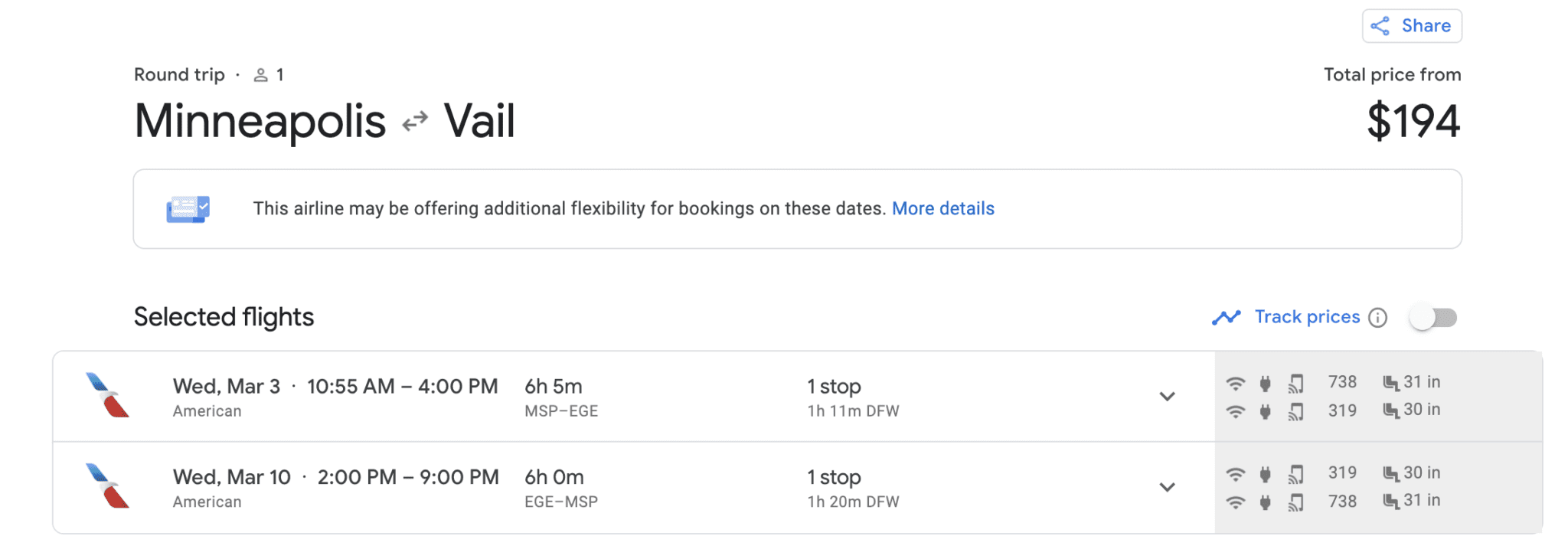
Task: Click the Selected flights heading
Action: 224,316
